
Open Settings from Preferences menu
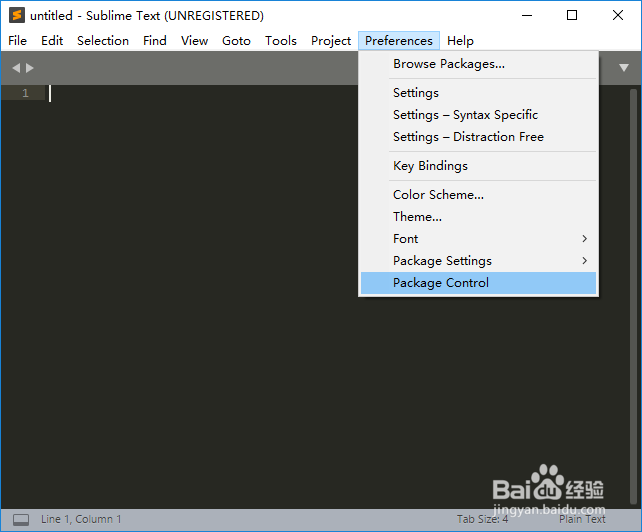point(478,93)
